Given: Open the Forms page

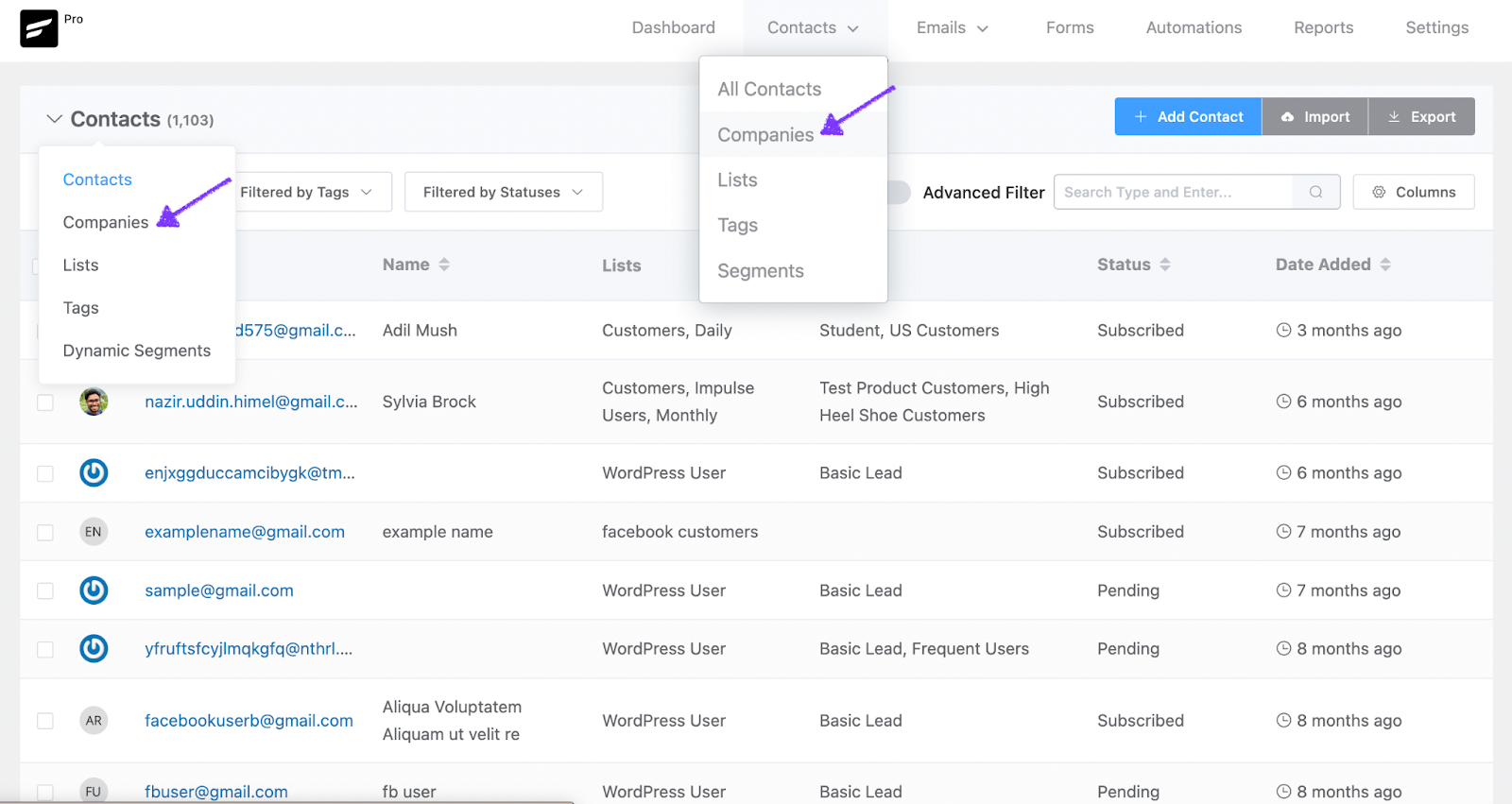Looking at the screenshot, I should (x=1070, y=28).
